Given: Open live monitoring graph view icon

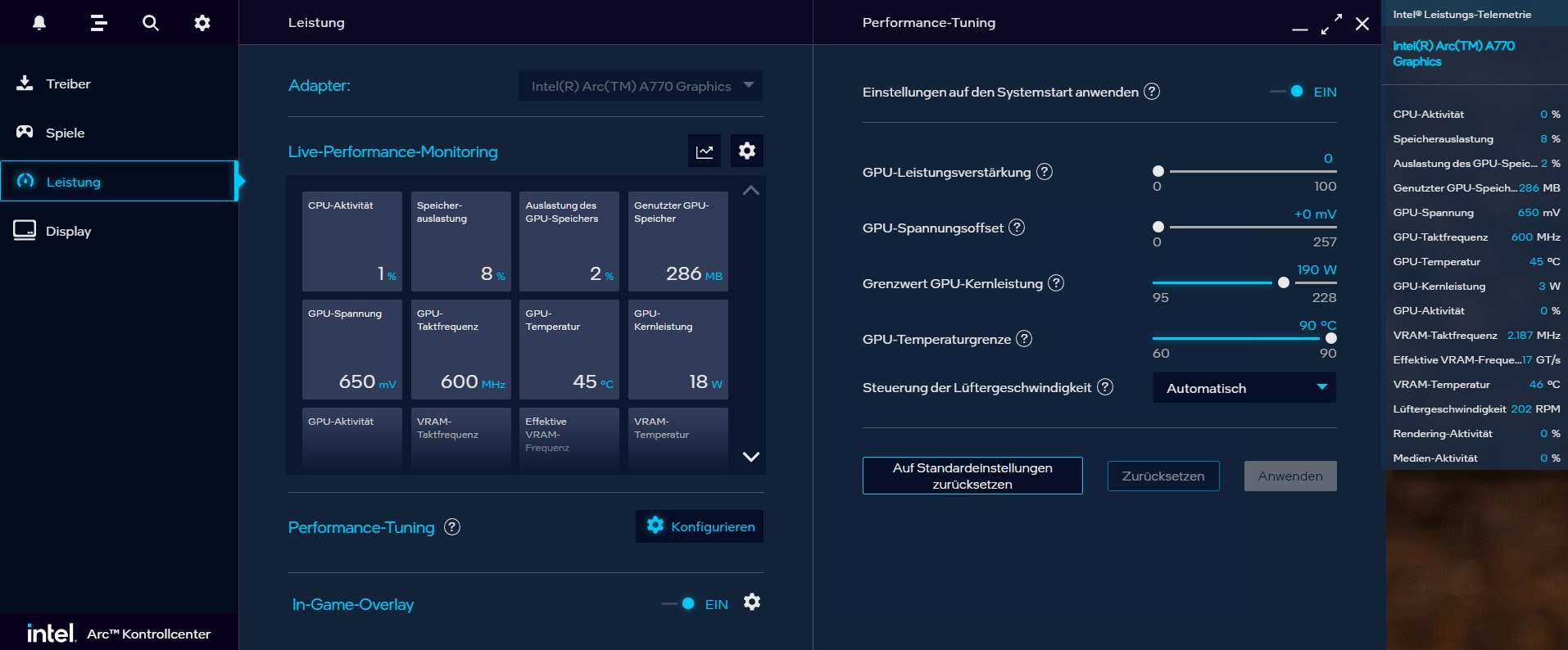Looking at the screenshot, I should [x=705, y=151].
